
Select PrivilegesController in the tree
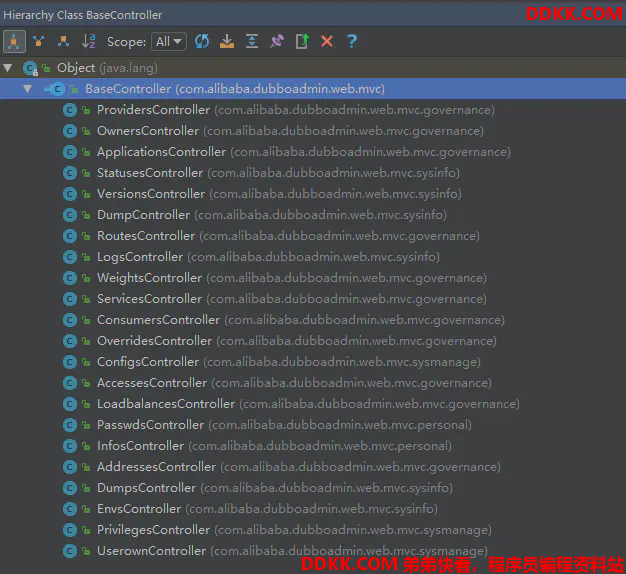(313, 530)
